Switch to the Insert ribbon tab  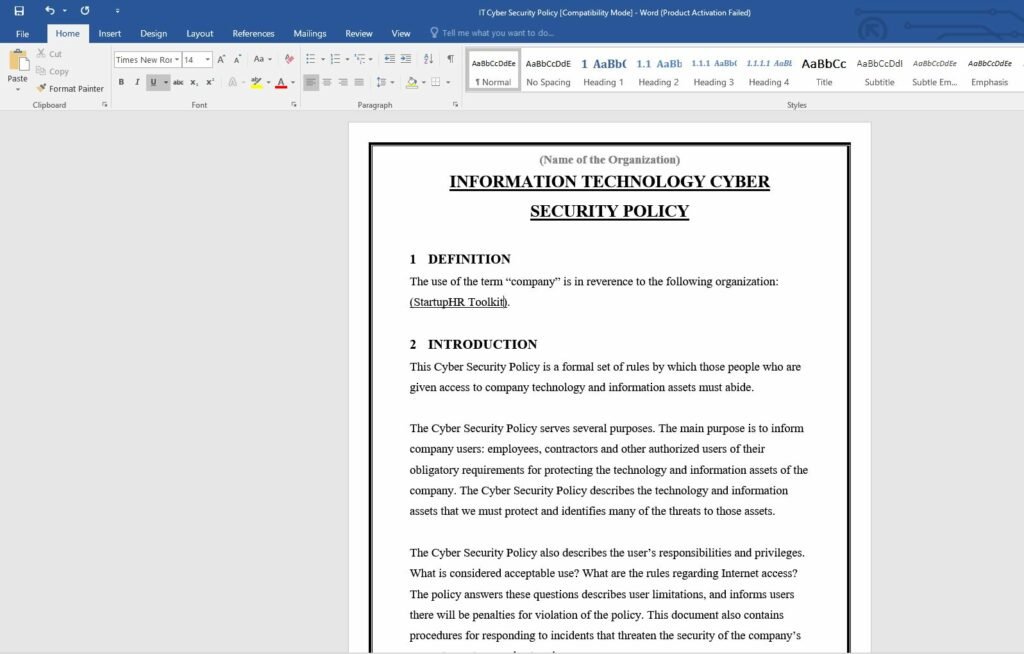click(110, 33)
